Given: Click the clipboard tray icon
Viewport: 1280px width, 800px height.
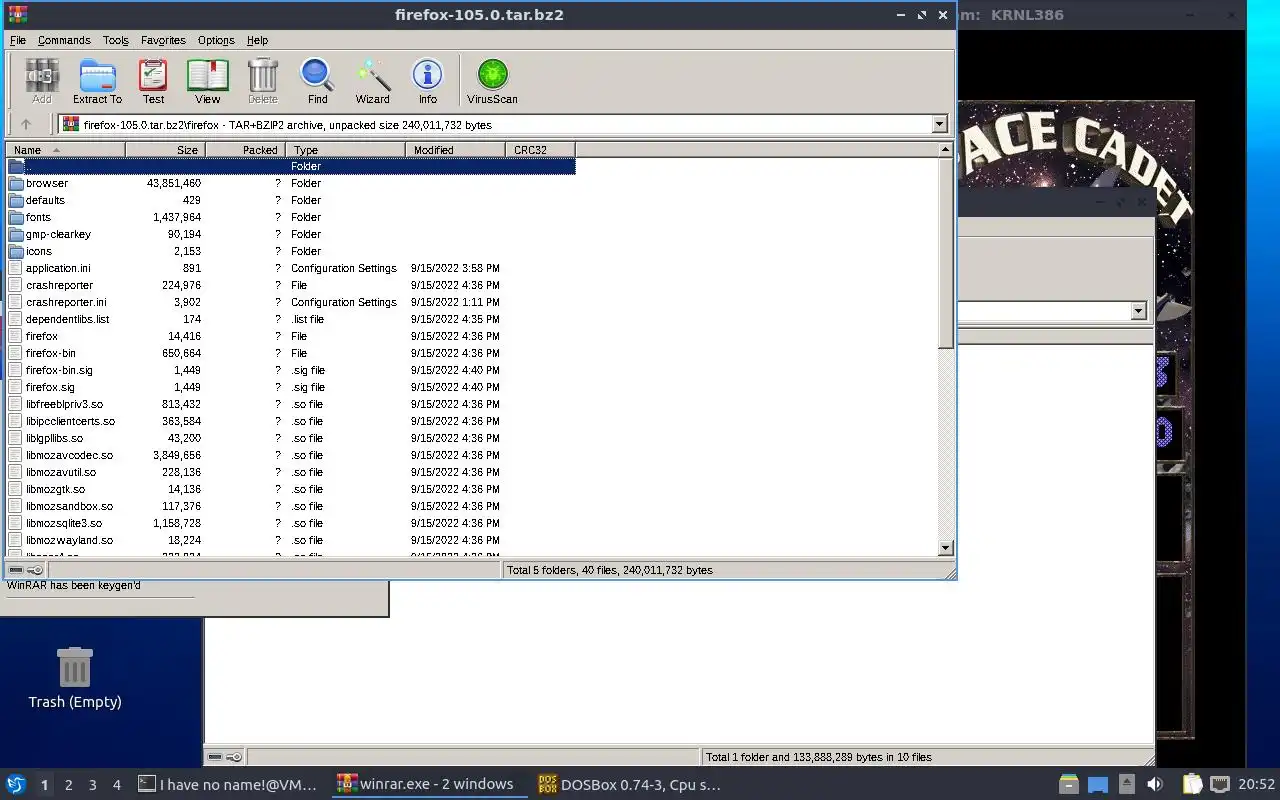Looking at the screenshot, I should tap(1192, 784).
